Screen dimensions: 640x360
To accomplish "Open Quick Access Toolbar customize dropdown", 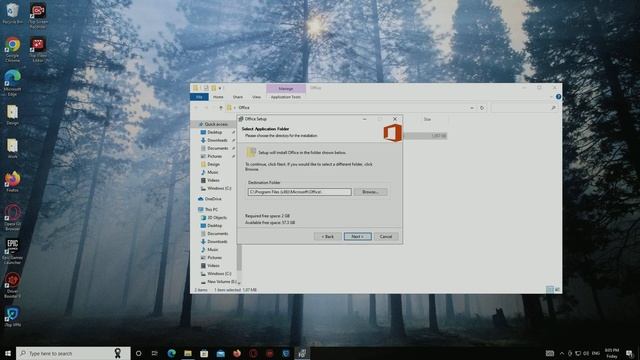I will coord(220,88).
